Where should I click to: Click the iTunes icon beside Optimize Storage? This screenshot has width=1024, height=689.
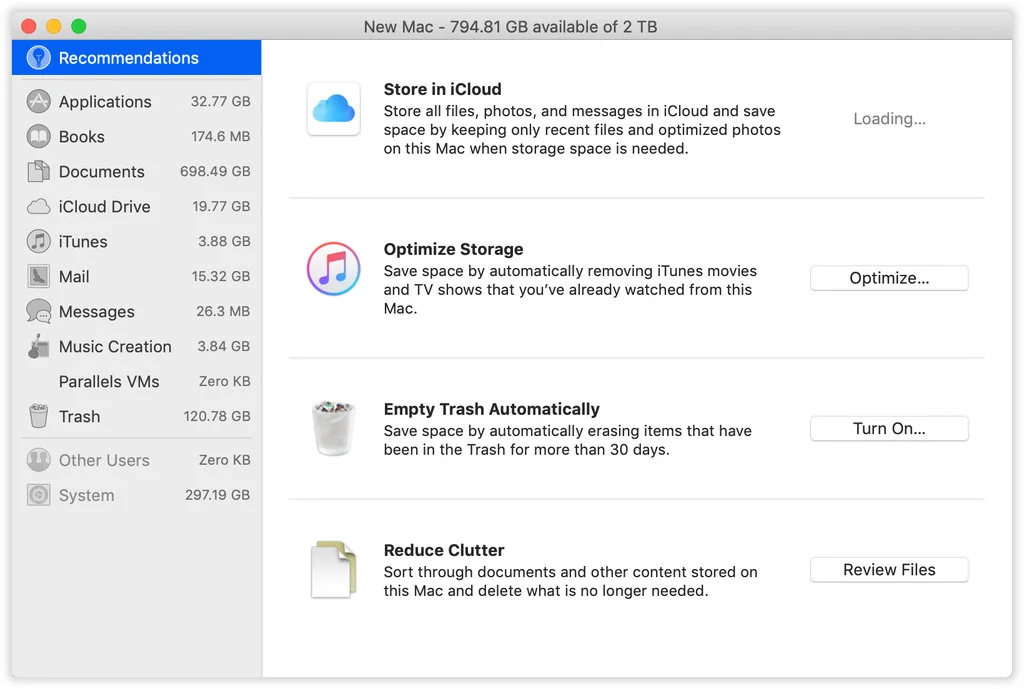[334, 268]
